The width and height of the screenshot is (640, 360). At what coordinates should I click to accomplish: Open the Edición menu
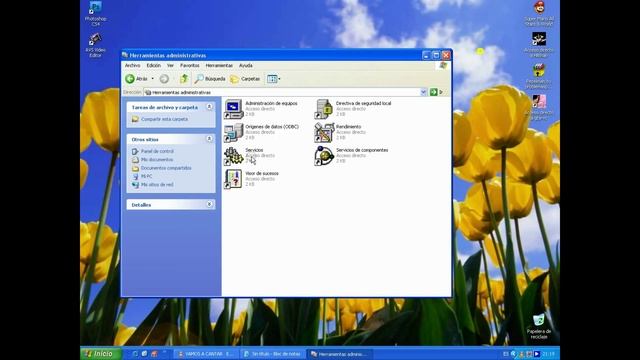click(x=153, y=65)
